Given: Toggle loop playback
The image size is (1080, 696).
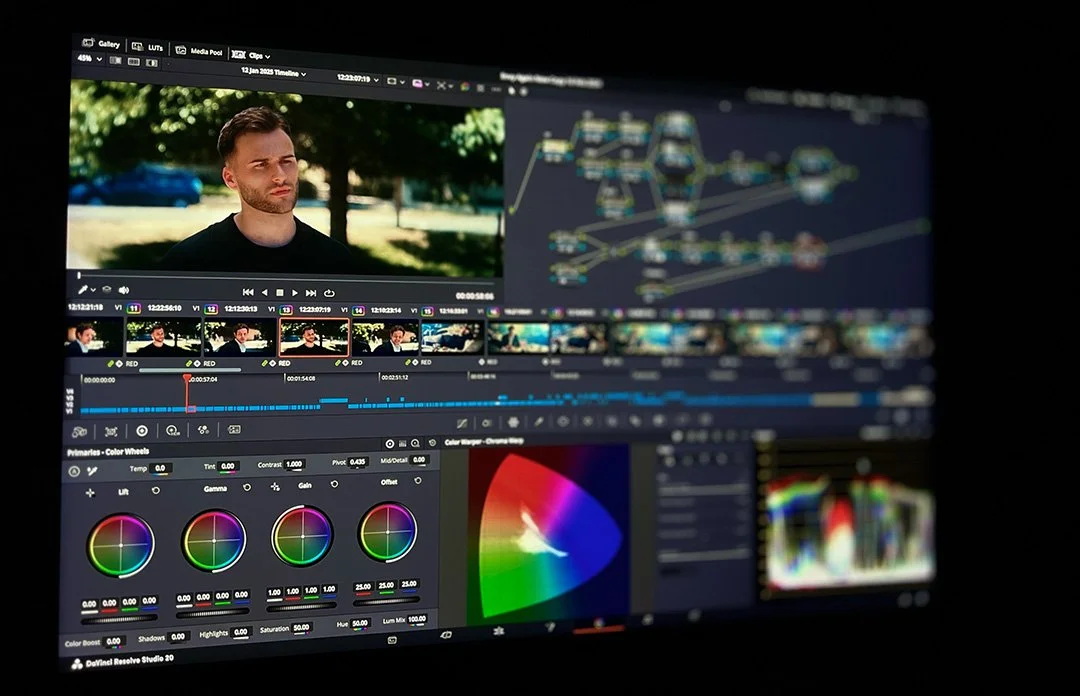Looking at the screenshot, I should pos(329,293).
